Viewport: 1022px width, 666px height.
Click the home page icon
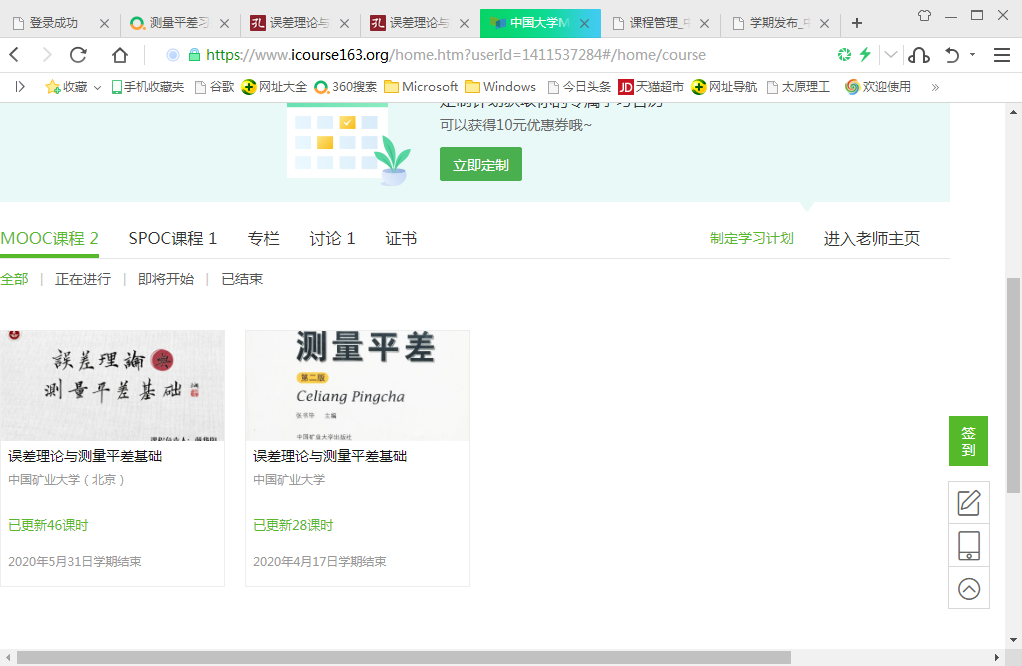click(120, 55)
